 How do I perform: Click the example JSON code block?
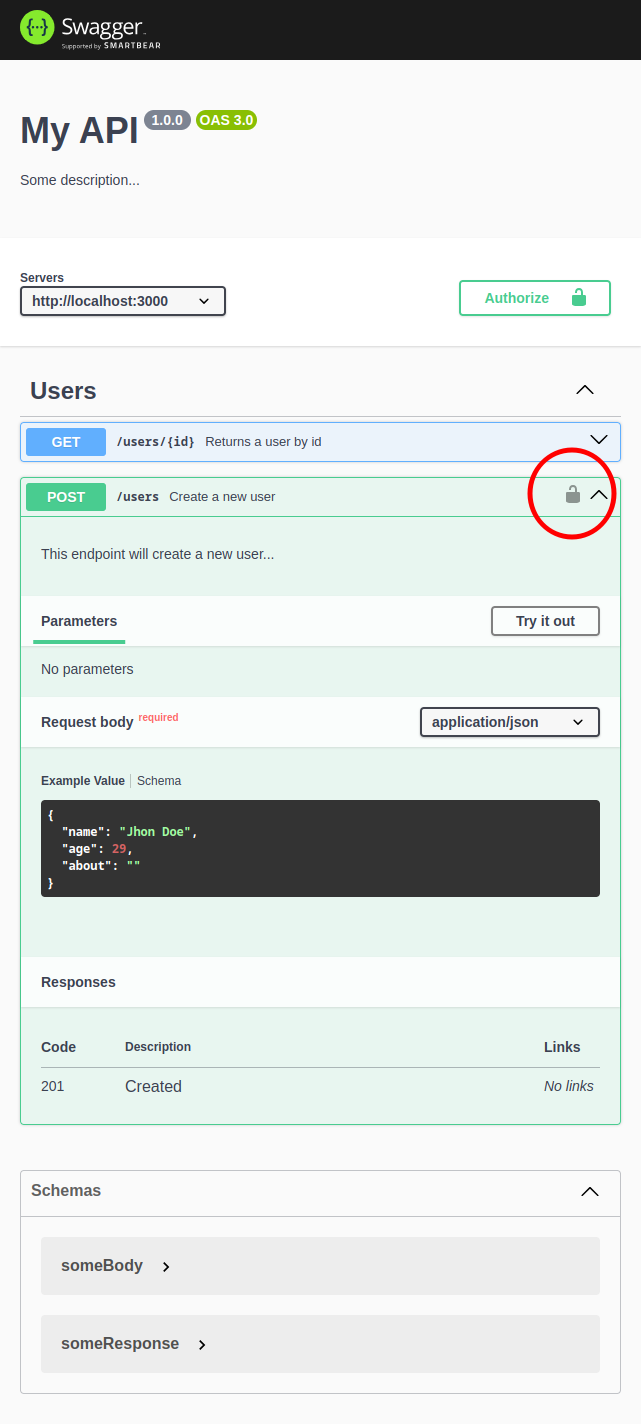tap(320, 848)
